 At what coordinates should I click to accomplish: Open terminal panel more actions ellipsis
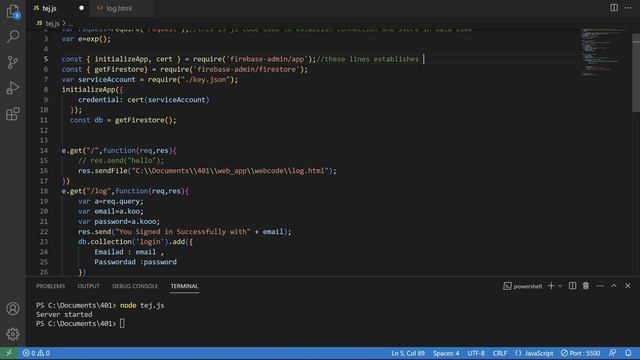tap(600, 286)
